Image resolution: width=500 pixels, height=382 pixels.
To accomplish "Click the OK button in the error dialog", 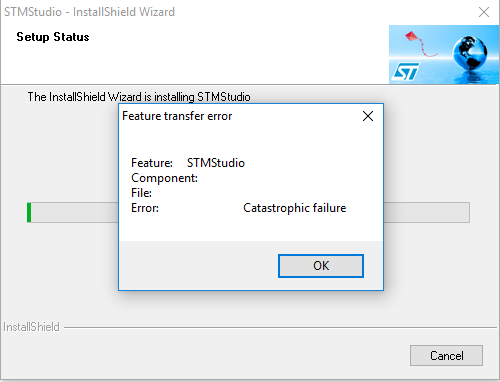I will coord(321,266).
